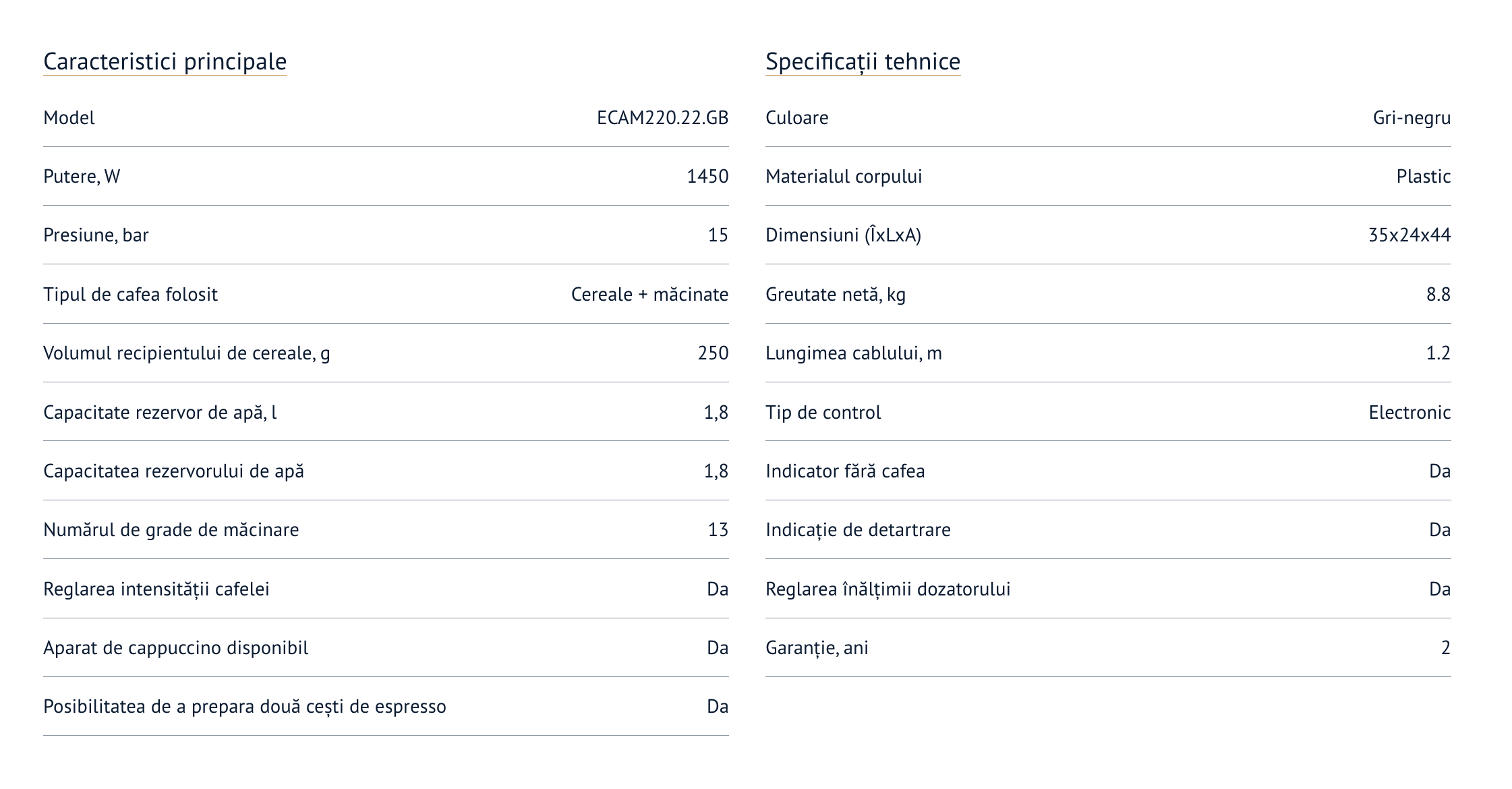Click Reglarea intensității cafelei label
Screen dimensions: 1512x789
[156, 589]
